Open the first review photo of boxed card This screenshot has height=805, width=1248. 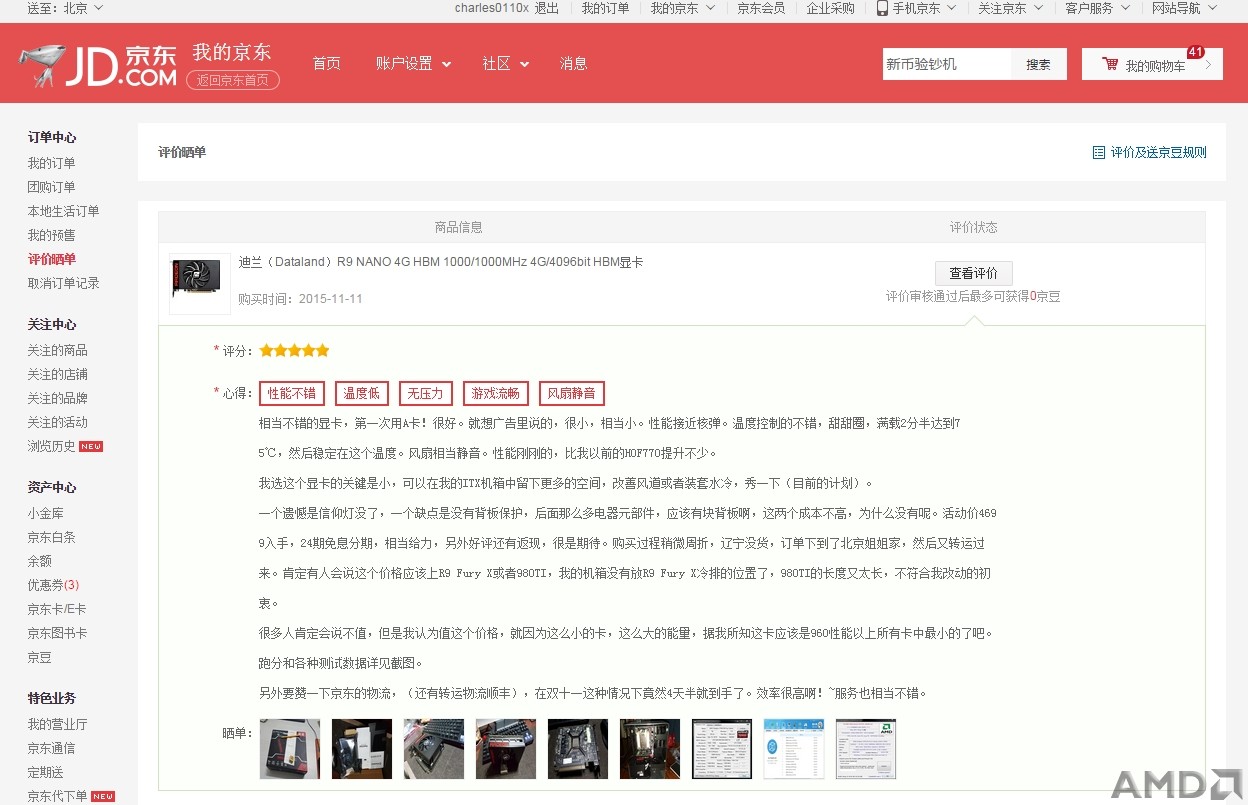tap(290, 749)
